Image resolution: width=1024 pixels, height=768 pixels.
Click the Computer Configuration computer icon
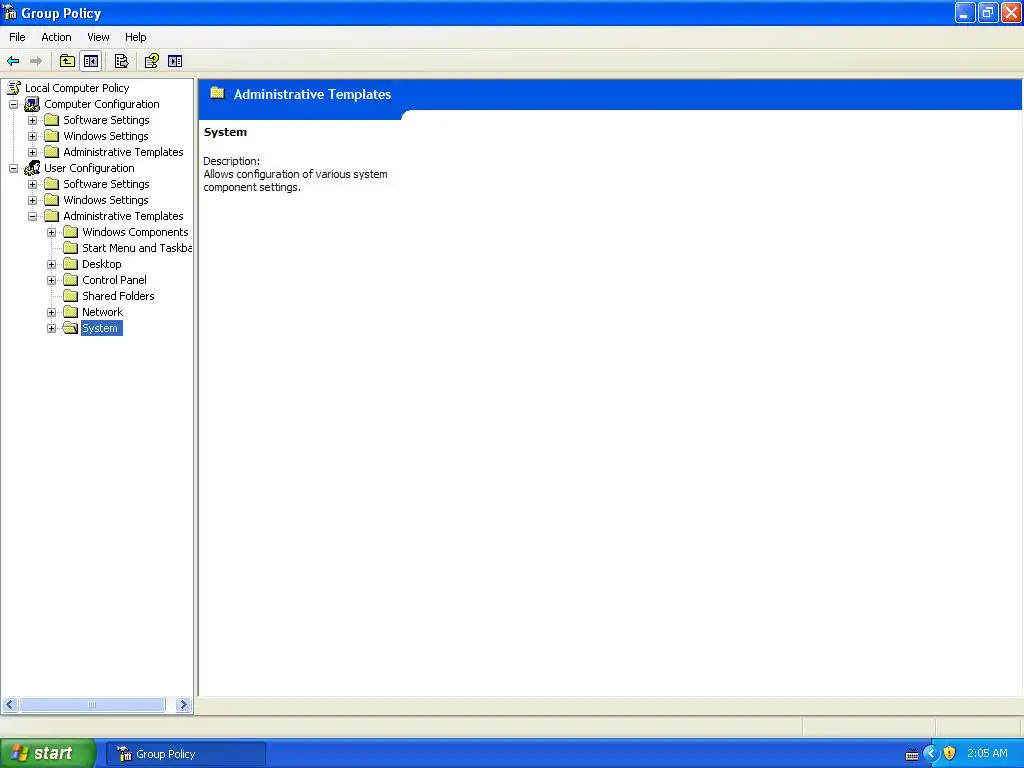[x=32, y=104]
